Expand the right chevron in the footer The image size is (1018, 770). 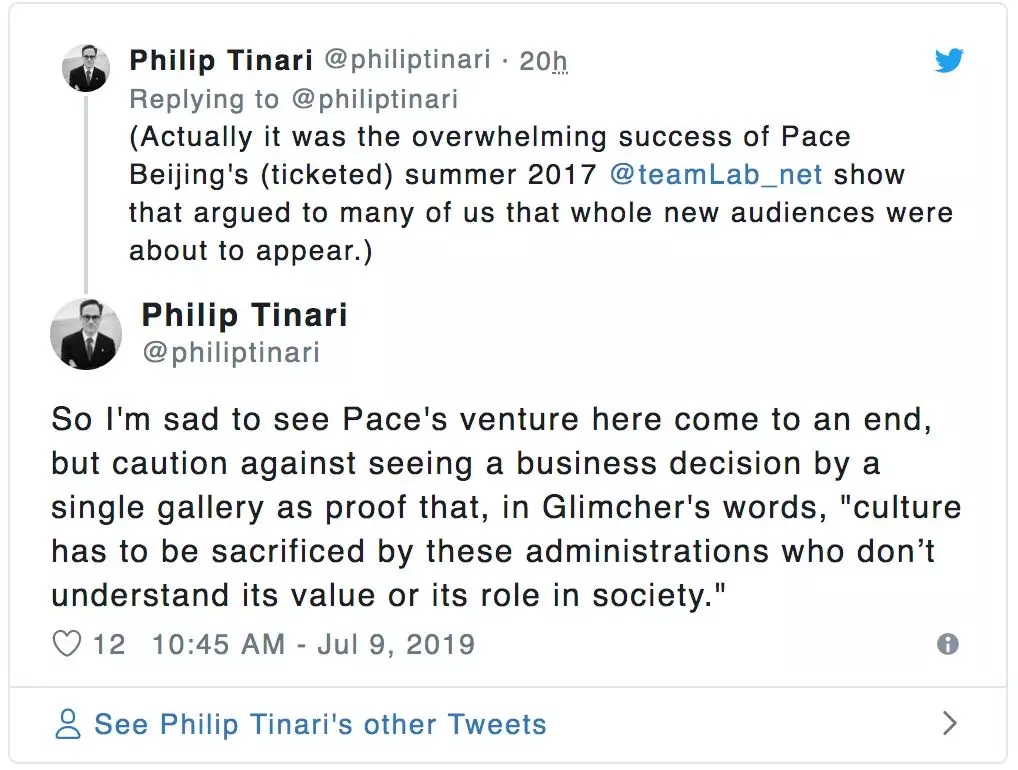coord(949,723)
